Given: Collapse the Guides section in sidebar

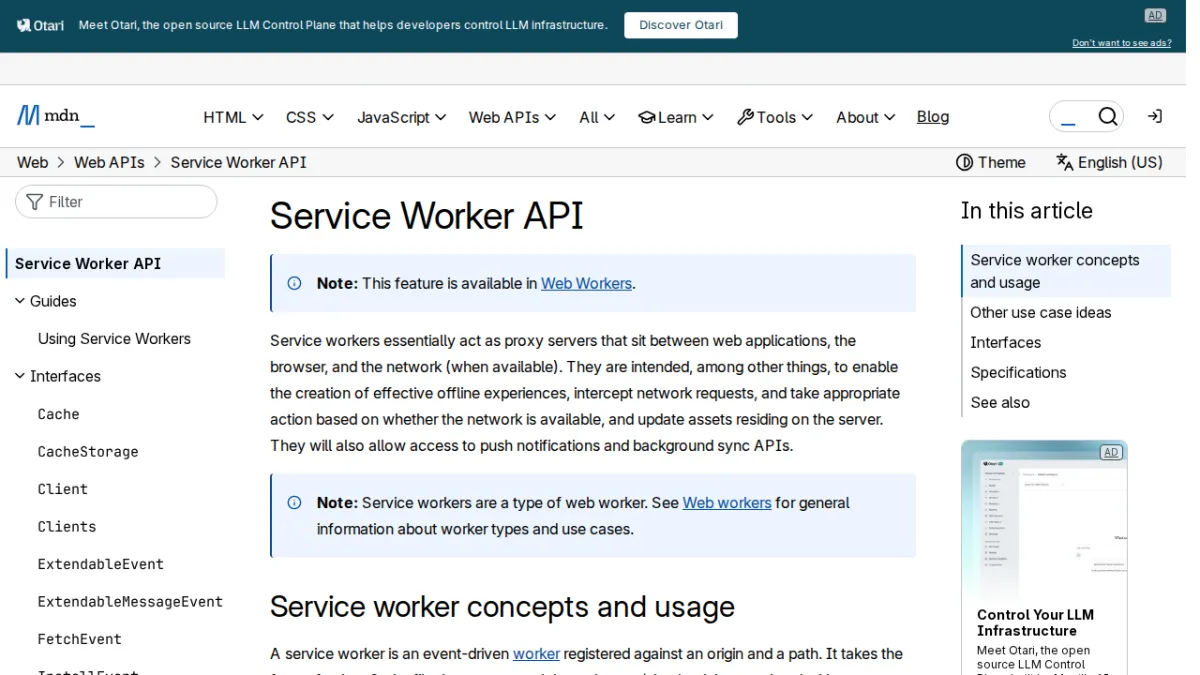Looking at the screenshot, I should pos(45,301).
